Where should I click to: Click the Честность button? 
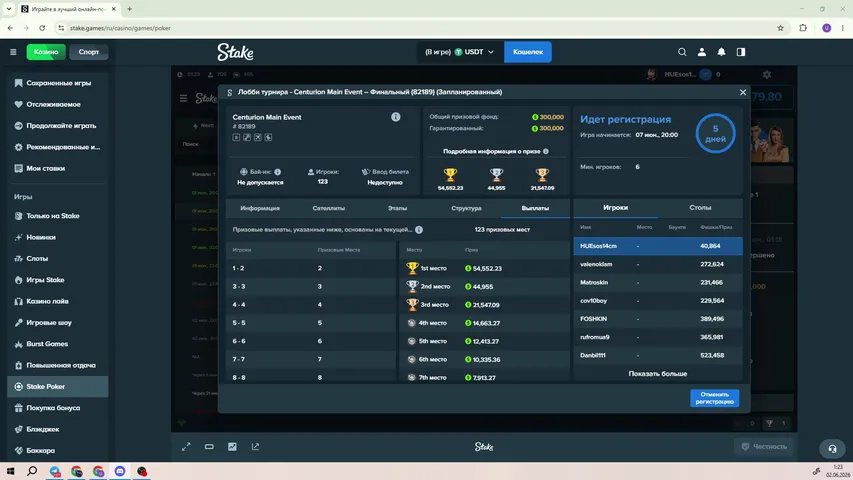click(764, 447)
